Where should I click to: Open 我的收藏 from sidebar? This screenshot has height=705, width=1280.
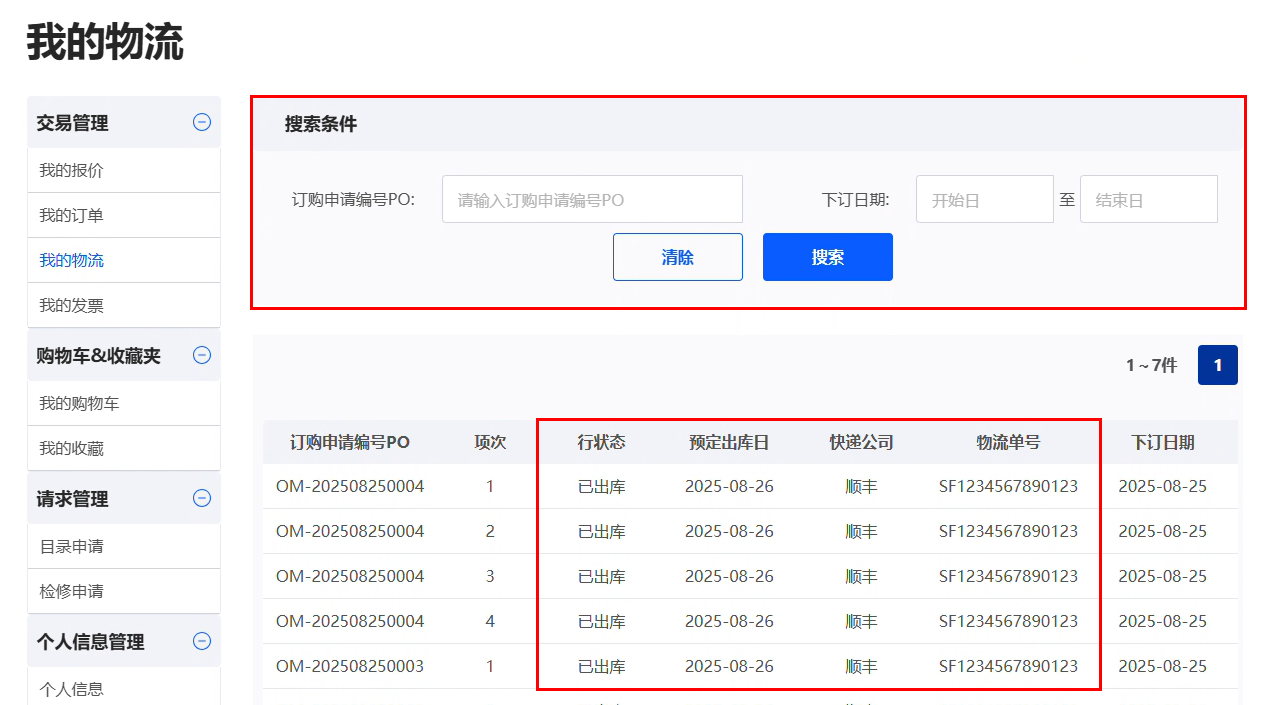pos(71,448)
